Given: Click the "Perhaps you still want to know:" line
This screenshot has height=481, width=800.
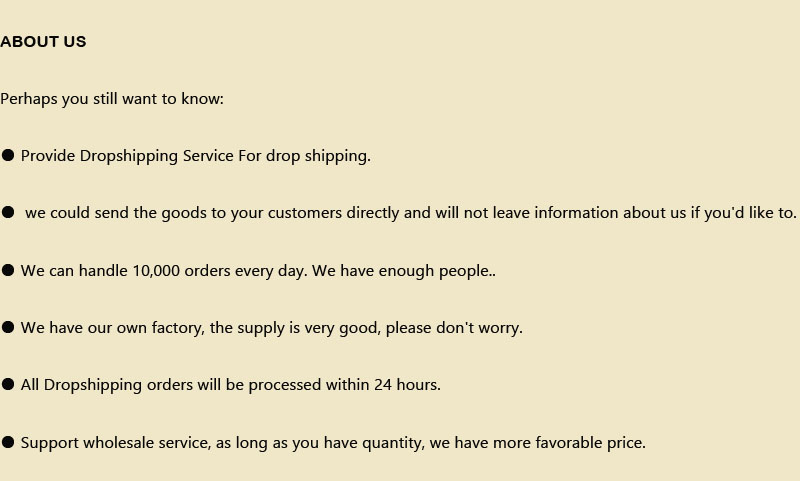Looking at the screenshot, I should [112, 99].
